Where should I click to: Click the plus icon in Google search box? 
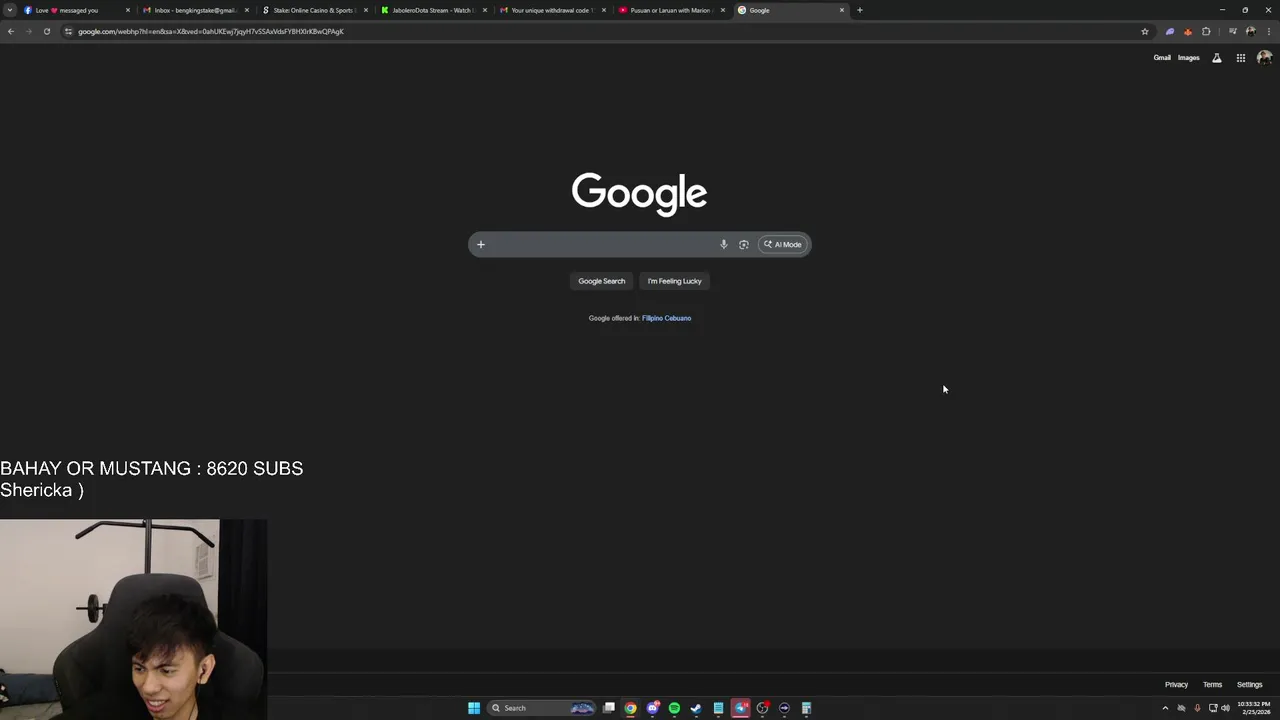pos(480,244)
